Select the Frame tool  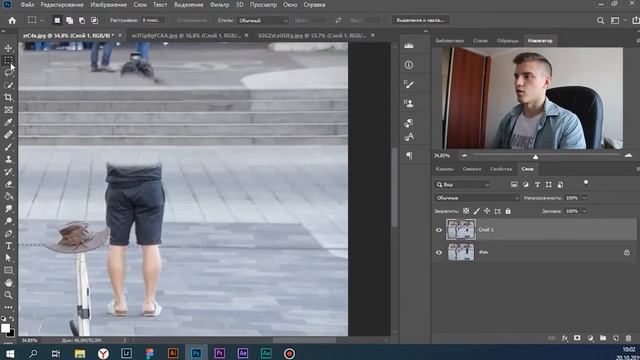click(x=8, y=109)
